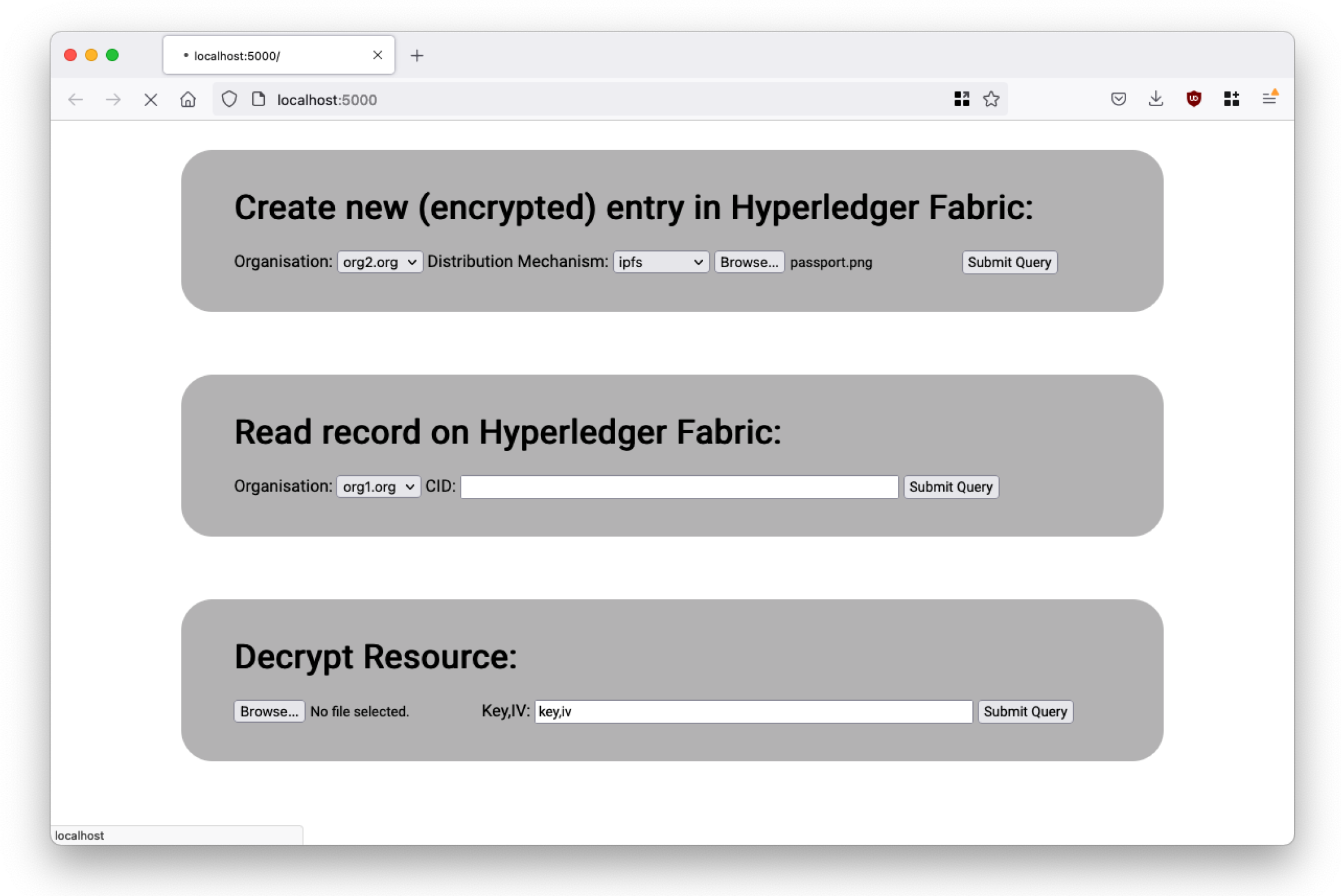Close the localhost:5000 tab
The image size is (1341, 896).
point(378,55)
